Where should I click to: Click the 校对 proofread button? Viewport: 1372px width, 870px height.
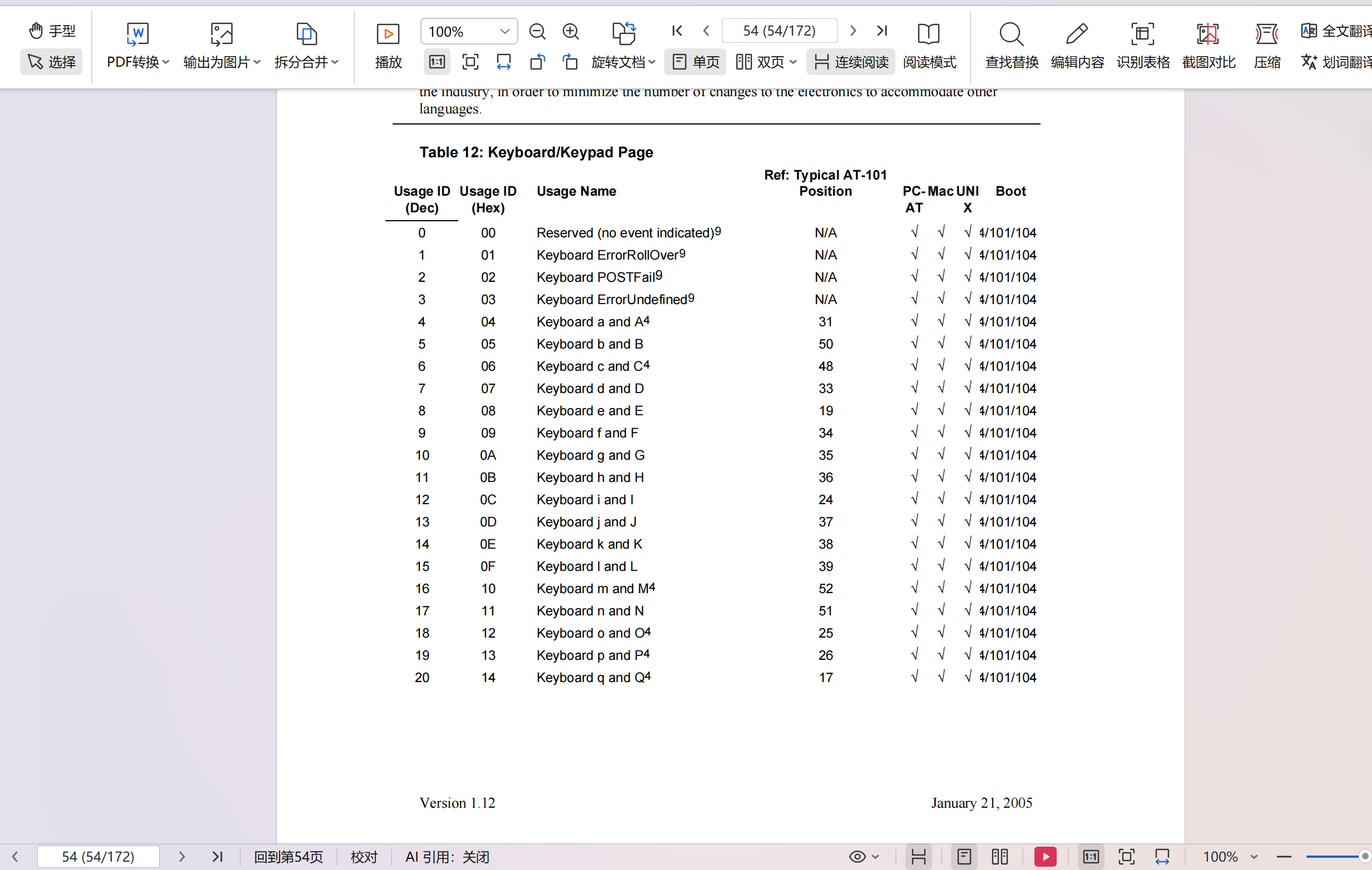coord(364,856)
